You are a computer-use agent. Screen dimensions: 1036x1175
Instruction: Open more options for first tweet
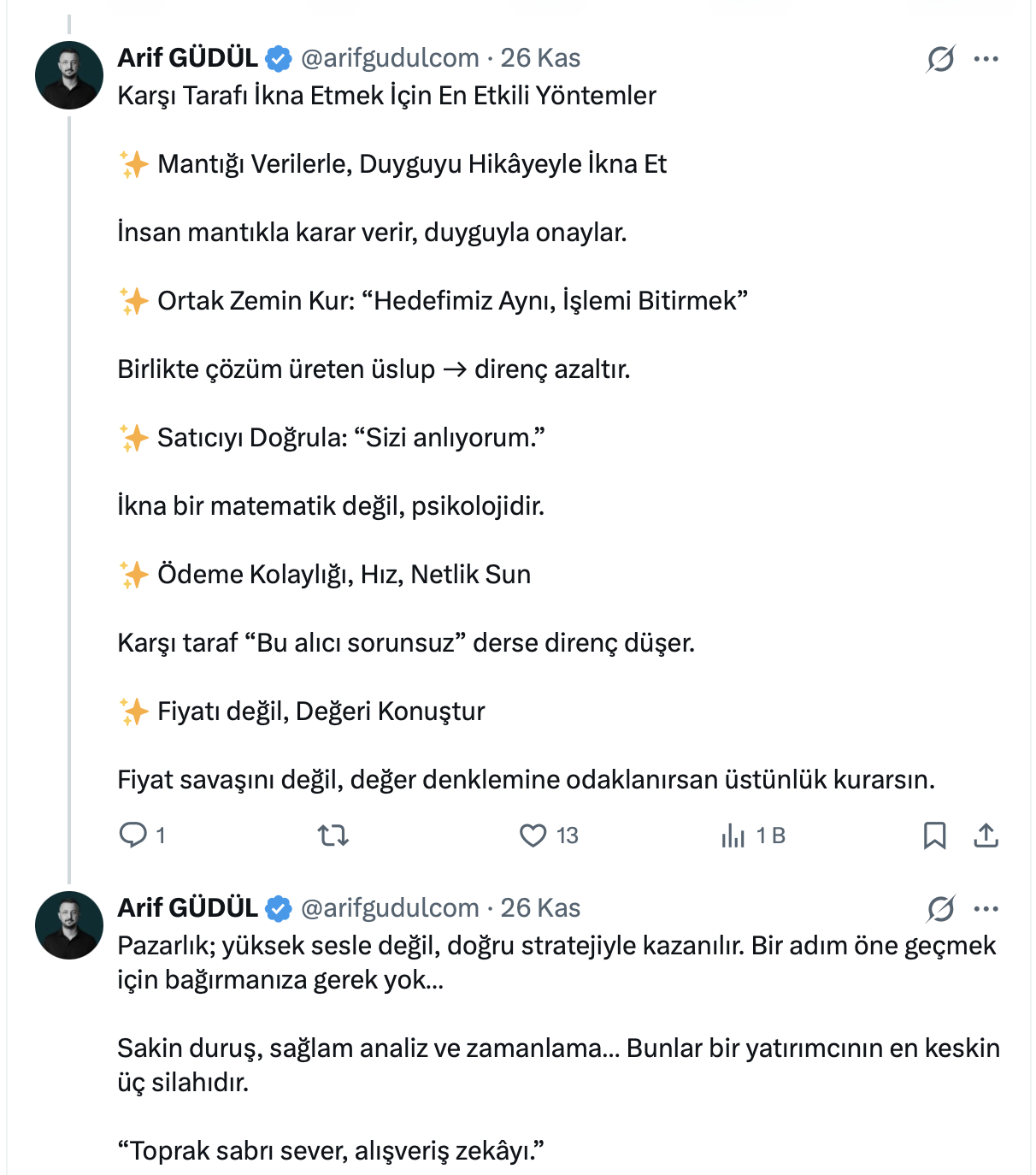986,59
